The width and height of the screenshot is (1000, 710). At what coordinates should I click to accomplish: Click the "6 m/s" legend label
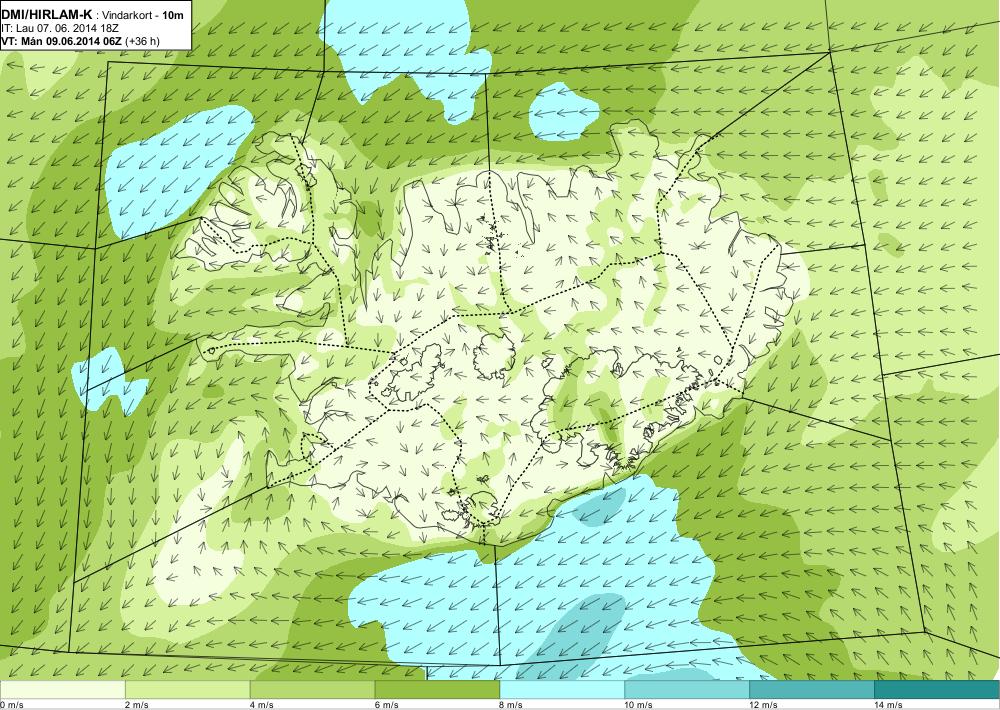[x=386, y=705]
